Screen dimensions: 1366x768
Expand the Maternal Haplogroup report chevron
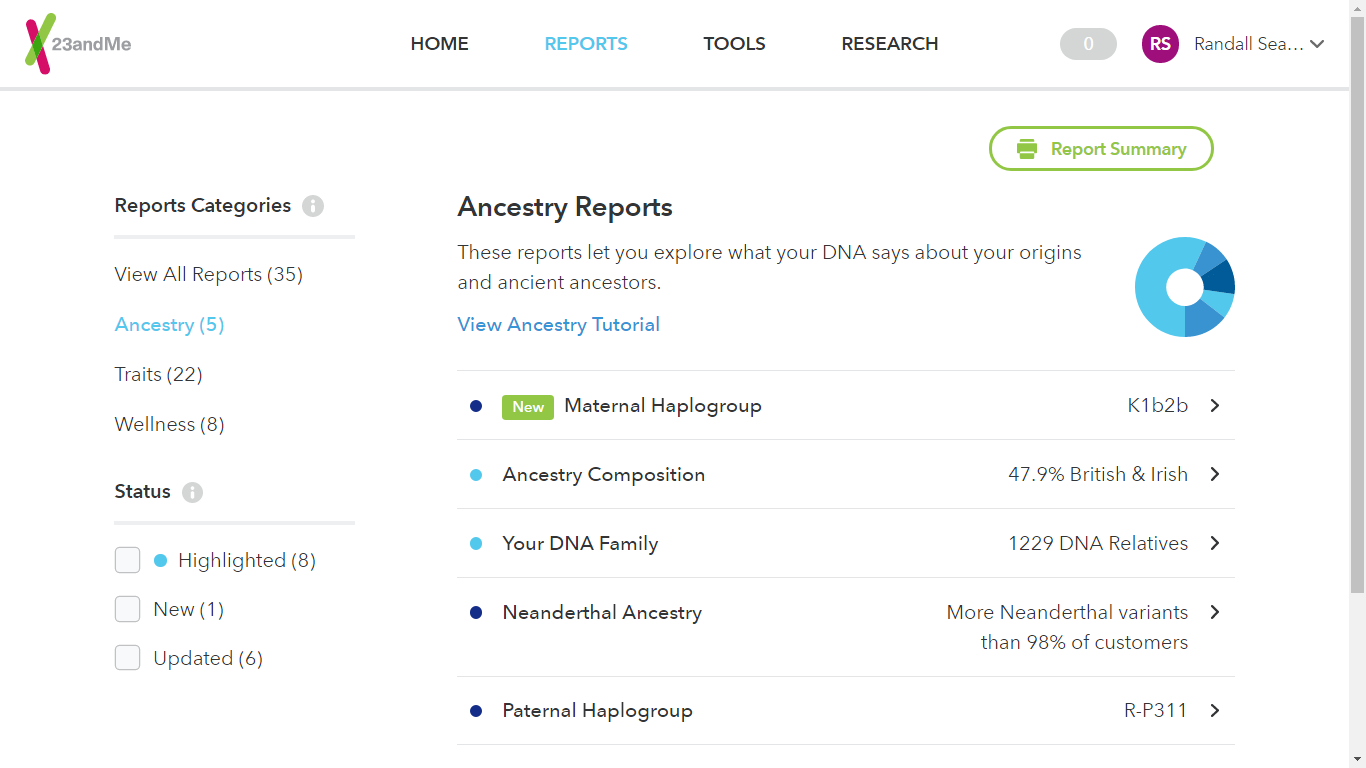click(1215, 406)
